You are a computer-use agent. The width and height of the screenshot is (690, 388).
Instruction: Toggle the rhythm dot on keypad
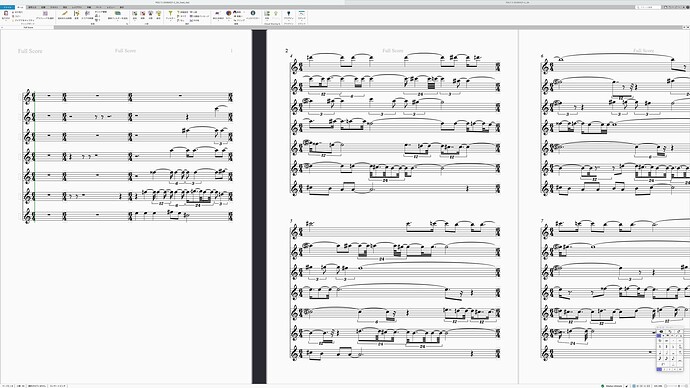coord(673,364)
